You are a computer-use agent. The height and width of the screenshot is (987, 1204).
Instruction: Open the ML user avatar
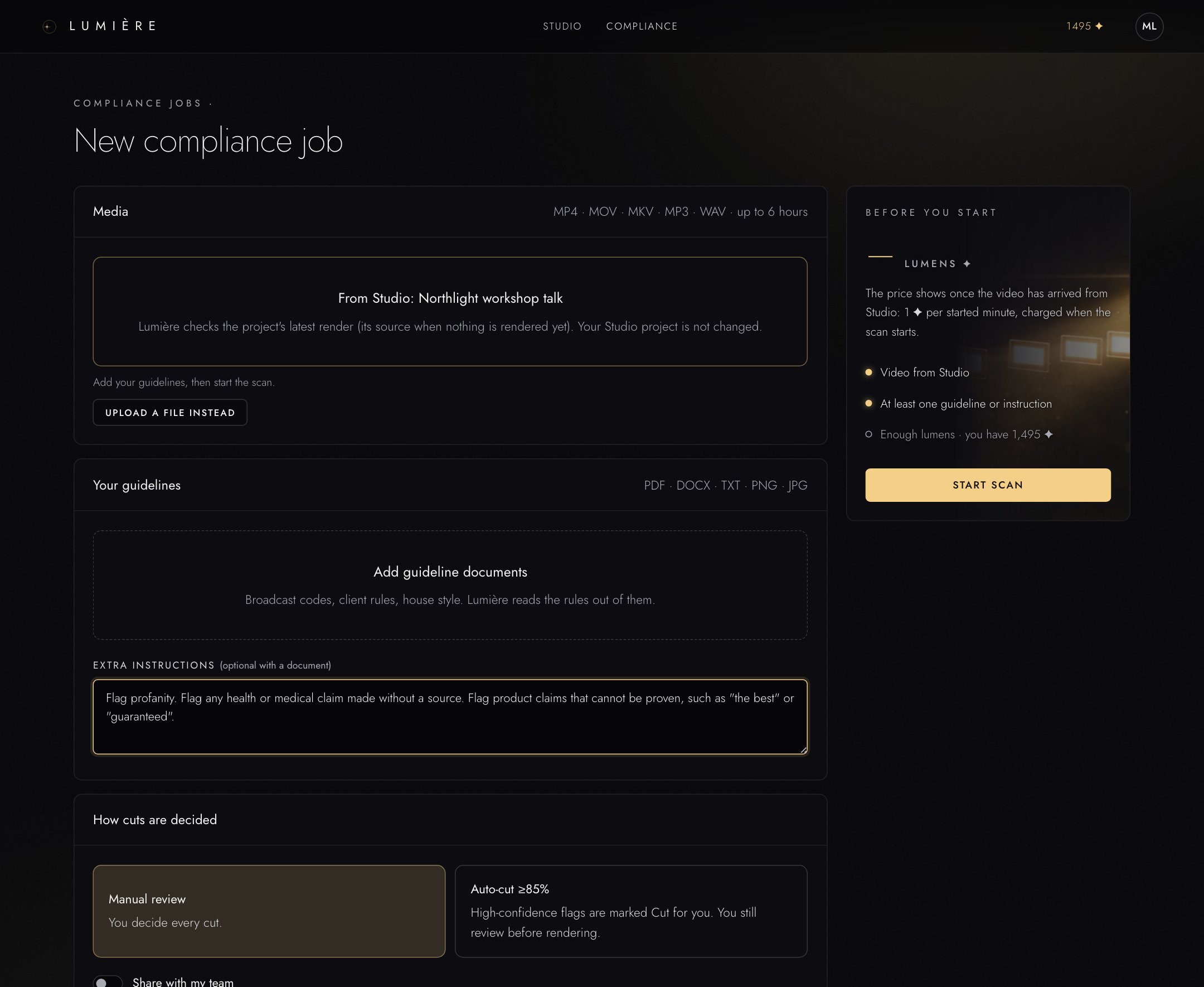tap(1149, 26)
